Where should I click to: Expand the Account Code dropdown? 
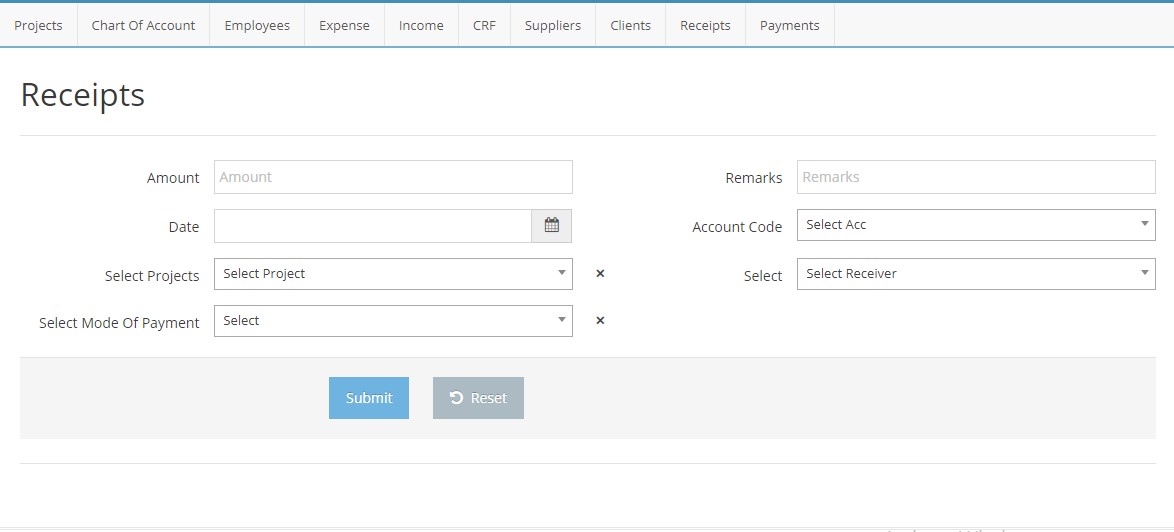[975, 225]
